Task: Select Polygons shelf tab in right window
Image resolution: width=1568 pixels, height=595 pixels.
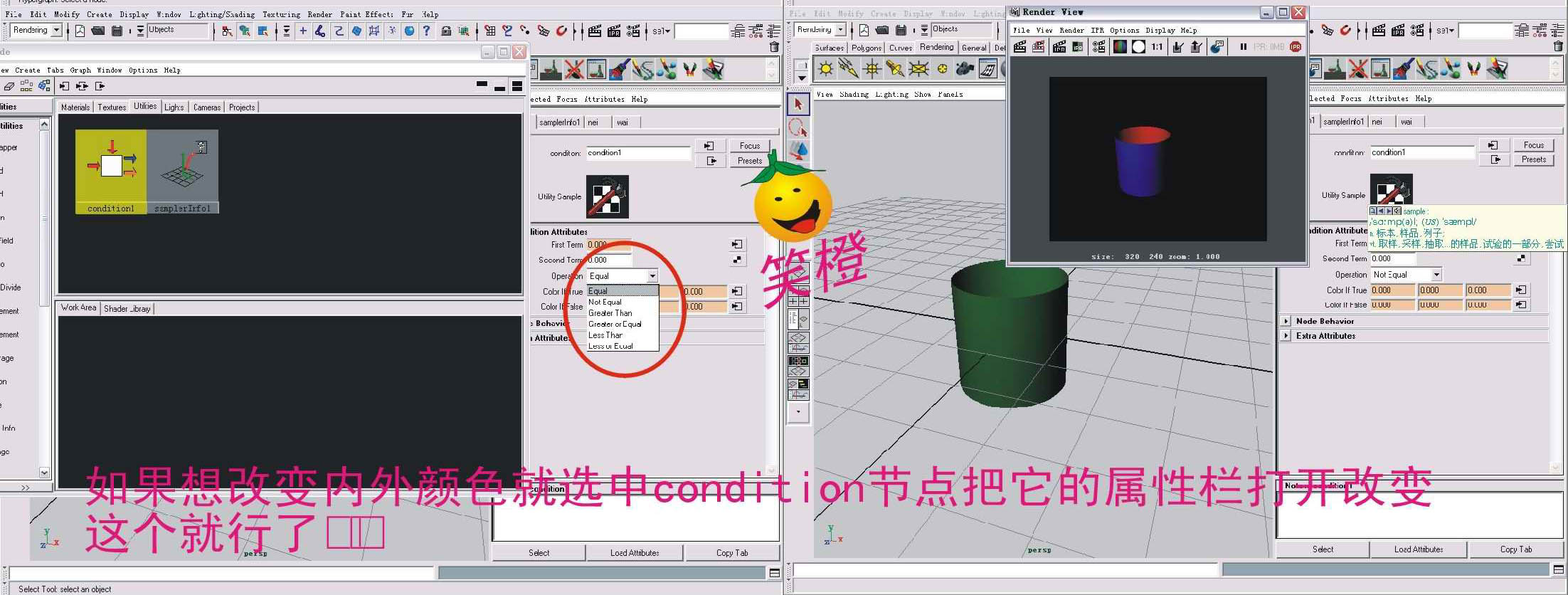Action: pyautogui.click(x=867, y=48)
